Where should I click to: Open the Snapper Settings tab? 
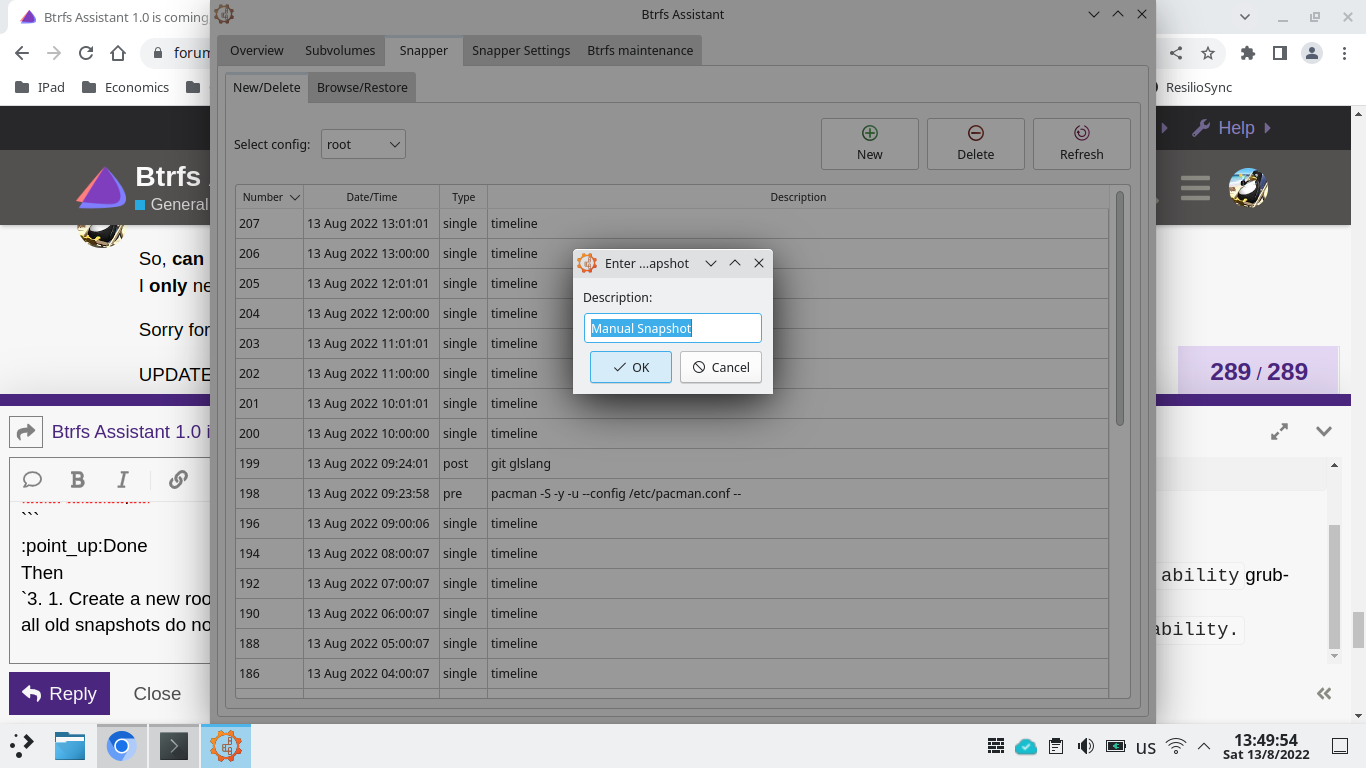(521, 50)
